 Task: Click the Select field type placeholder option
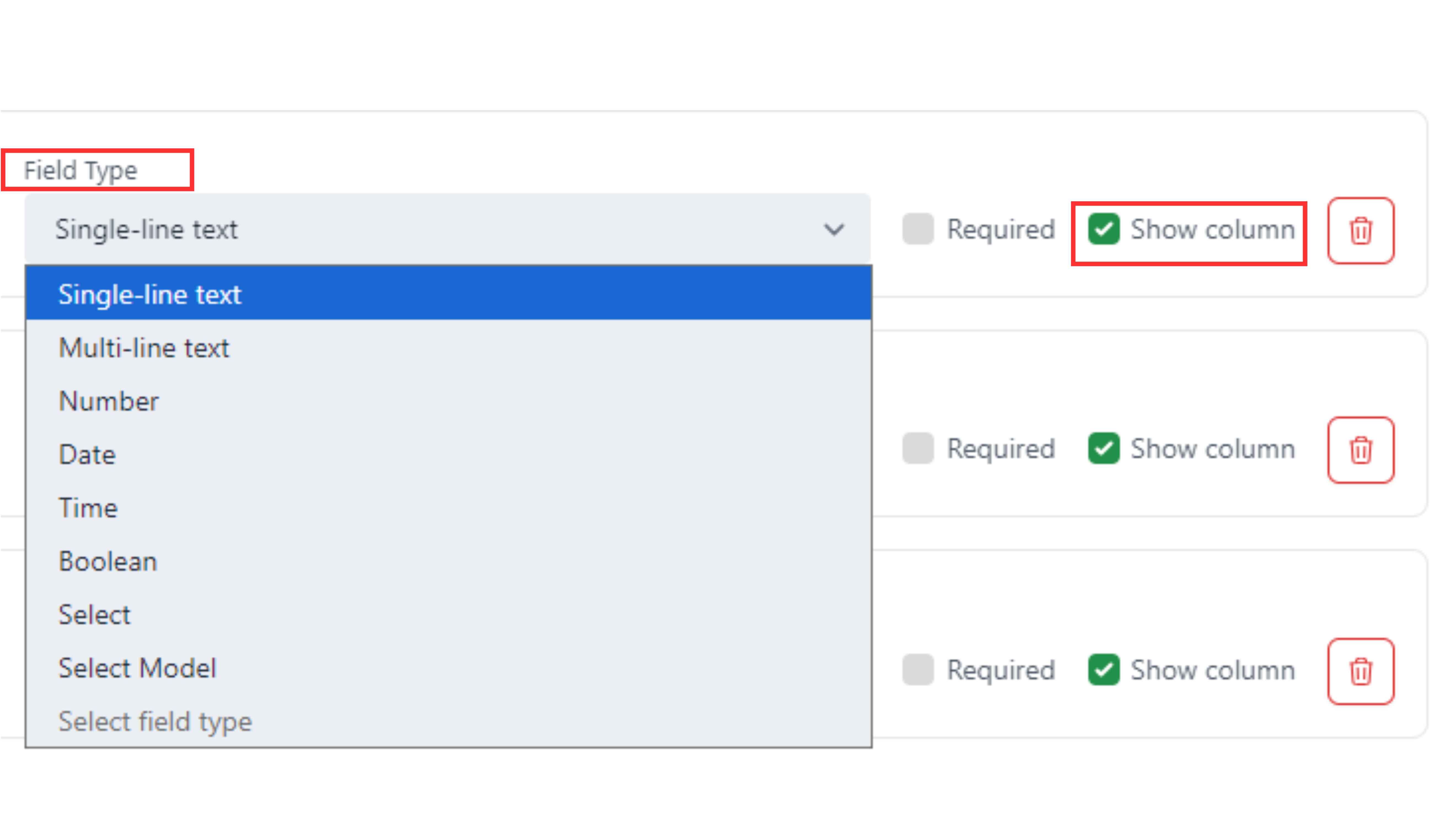155,721
